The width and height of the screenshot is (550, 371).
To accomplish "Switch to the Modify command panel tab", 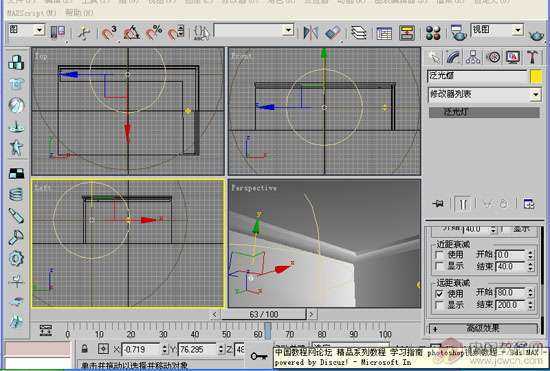I will coord(454,57).
